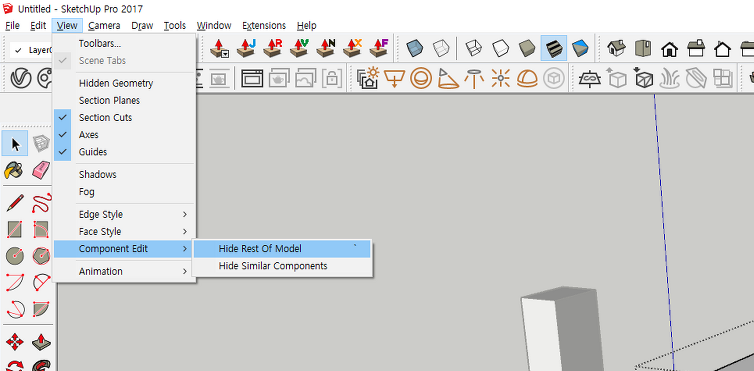Toggle Scene Tabs visibility
The image size is (754, 371).
pyautogui.click(x=125, y=61)
